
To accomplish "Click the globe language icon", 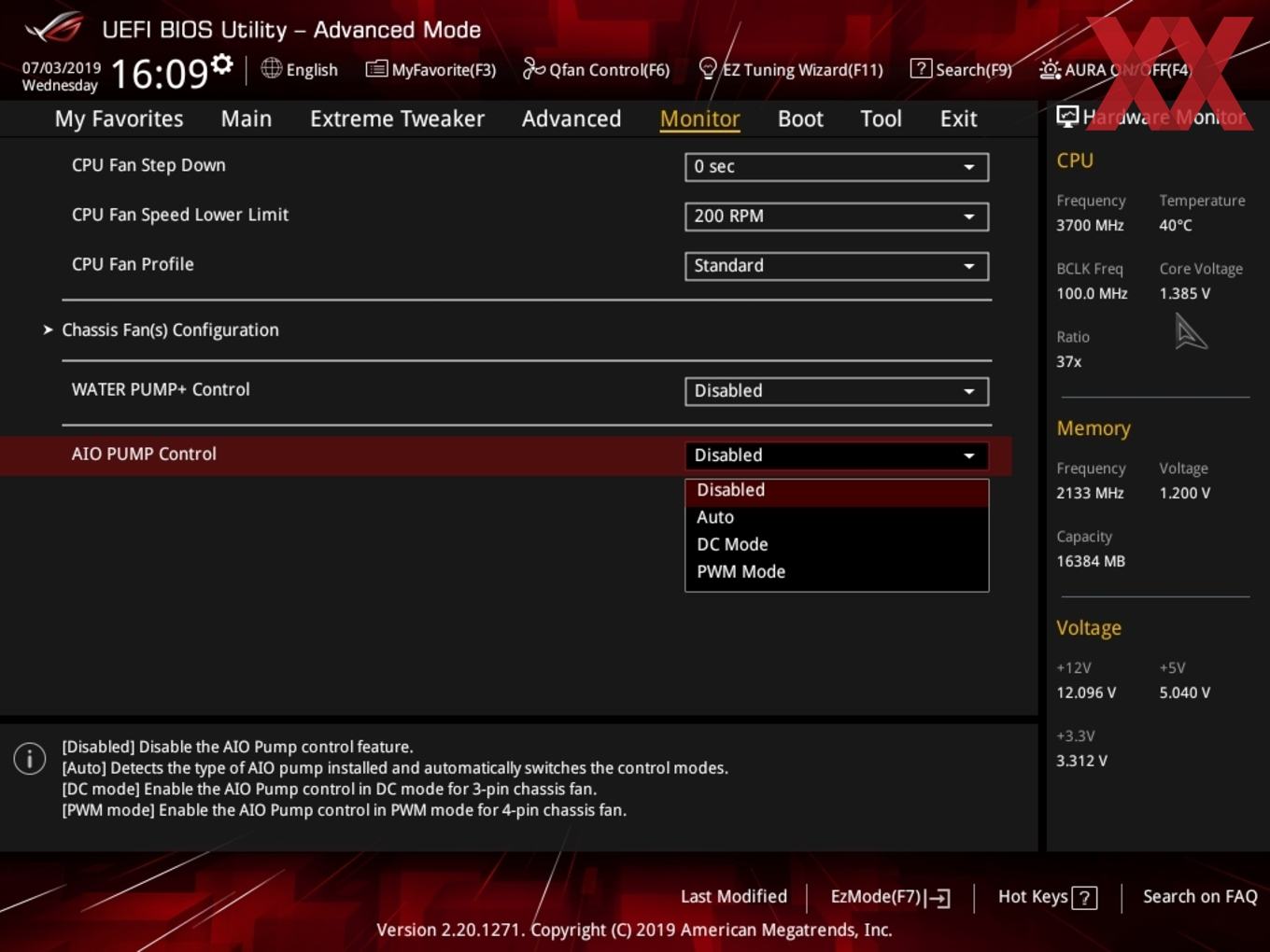I will 272,68.
